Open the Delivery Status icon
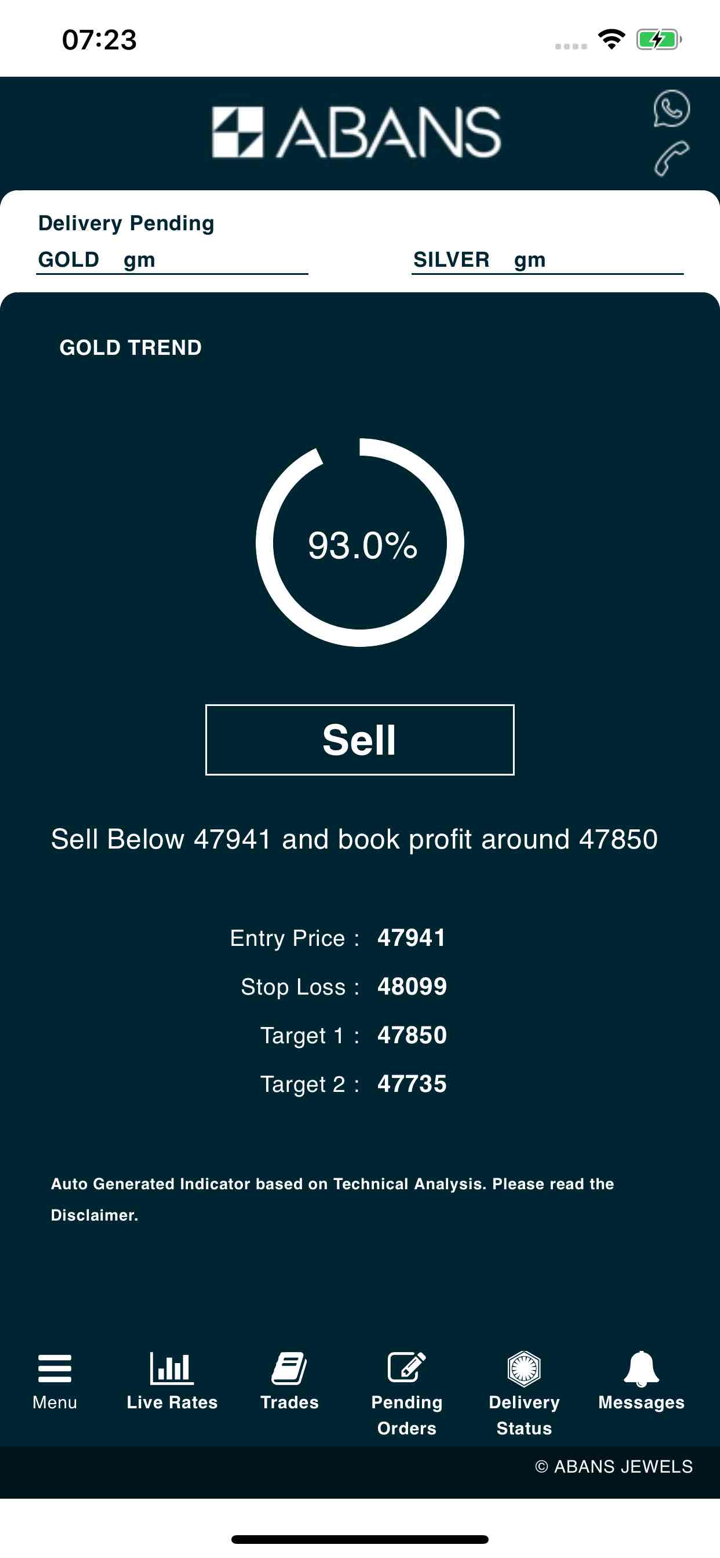 pyautogui.click(x=524, y=1367)
